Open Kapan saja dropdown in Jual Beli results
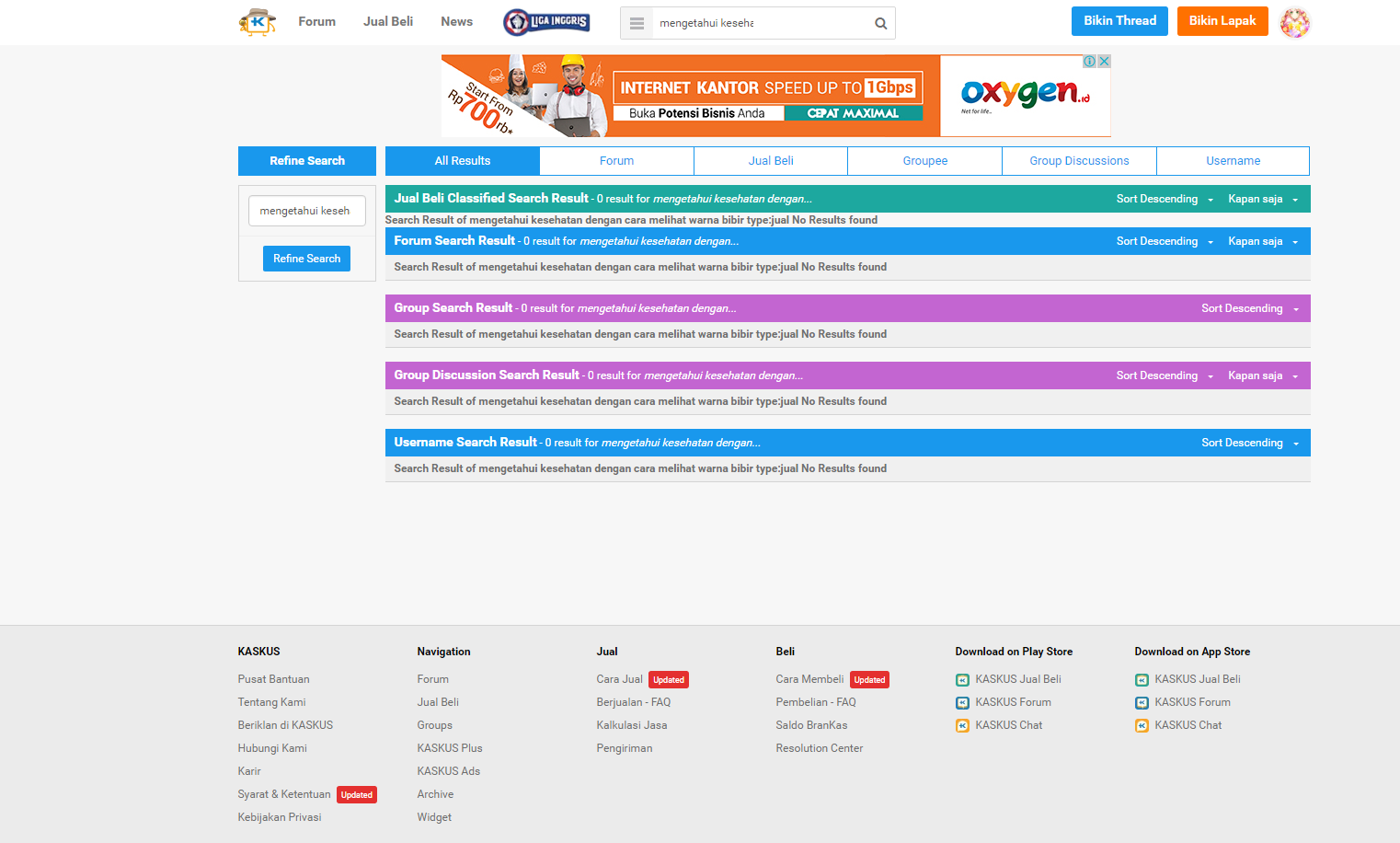 tap(1263, 199)
